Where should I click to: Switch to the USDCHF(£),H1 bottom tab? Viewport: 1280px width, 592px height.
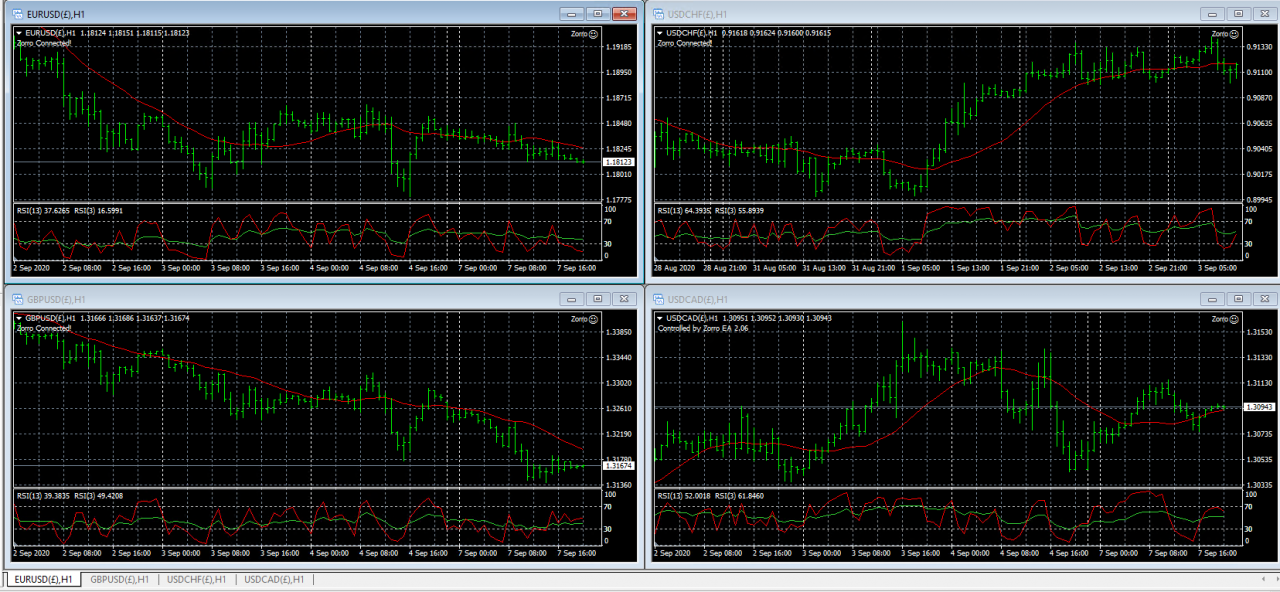pyautogui.click(x=196, y=579)
